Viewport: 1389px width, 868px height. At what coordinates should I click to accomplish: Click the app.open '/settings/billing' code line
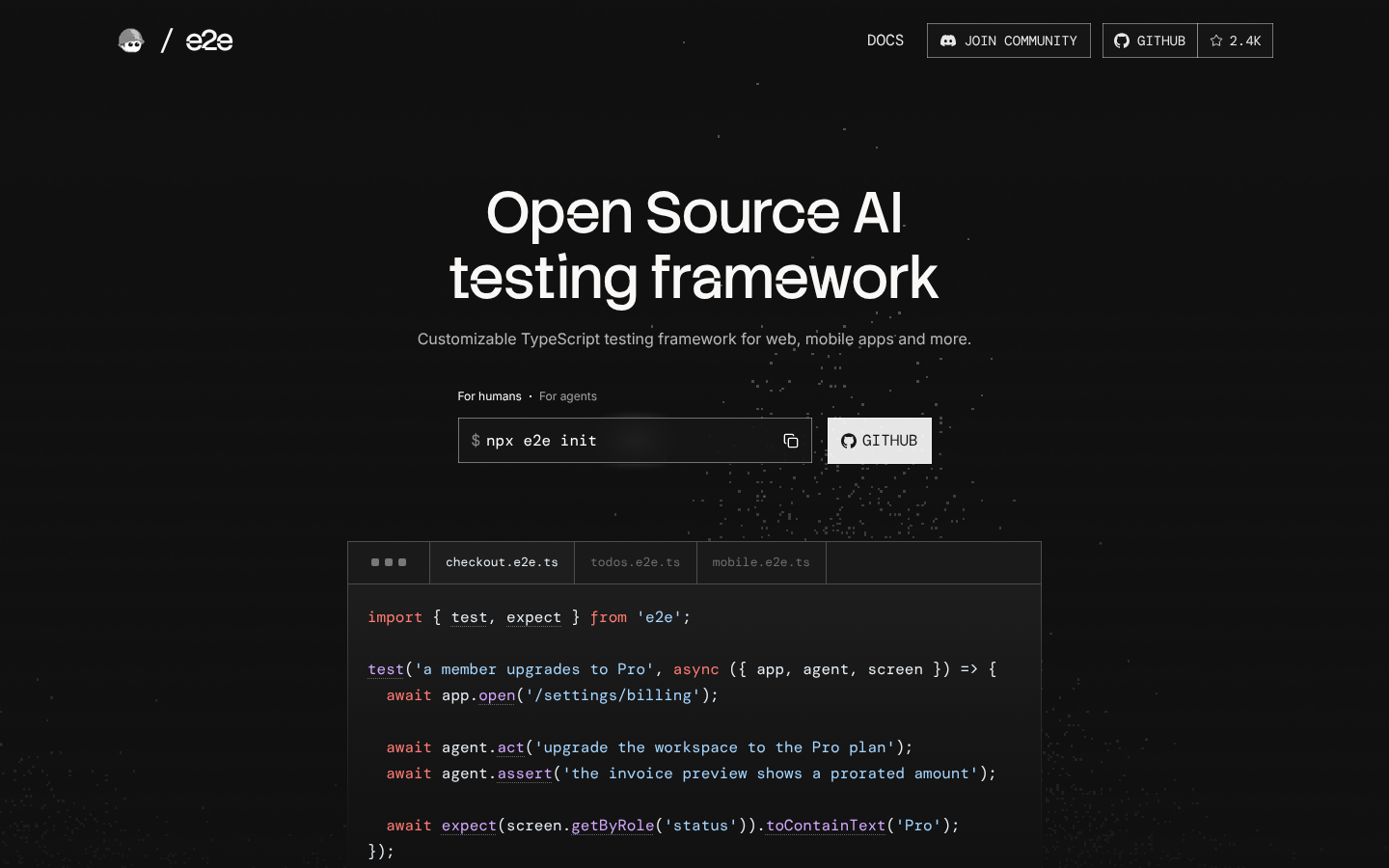(x=553, y=695)
